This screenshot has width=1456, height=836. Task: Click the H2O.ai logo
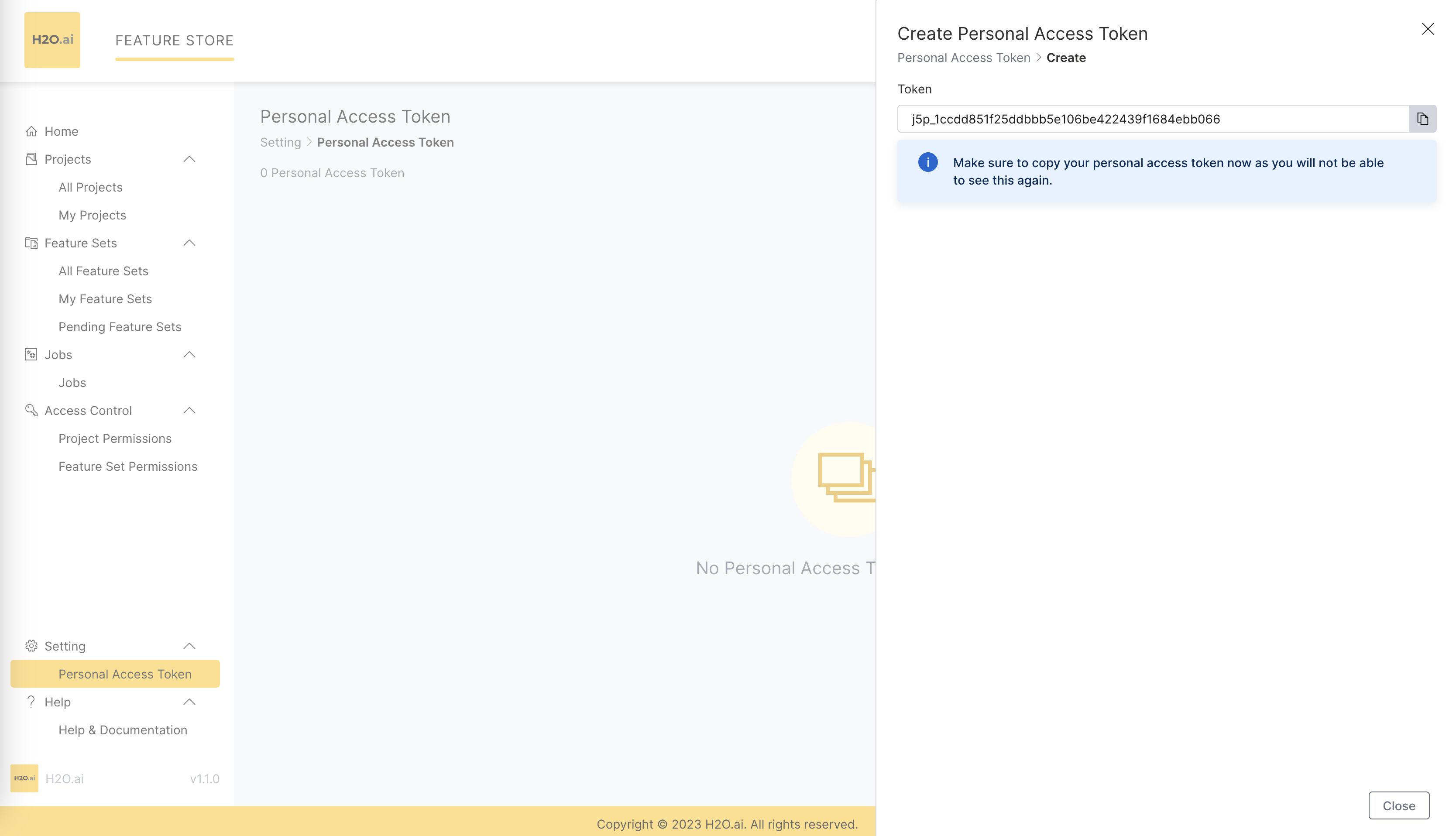click(52, 40)
